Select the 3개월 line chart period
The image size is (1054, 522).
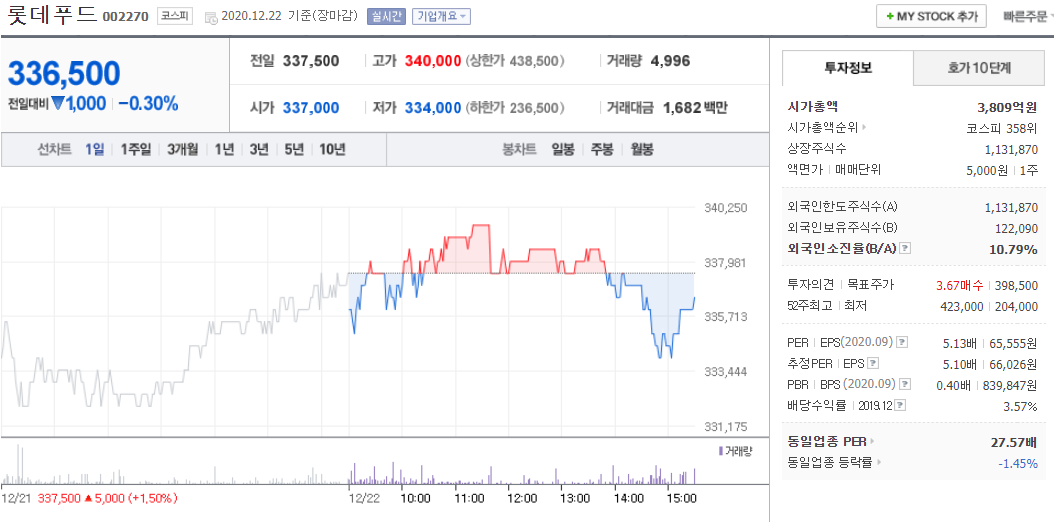pyautogui.click(x=183, y=149)
